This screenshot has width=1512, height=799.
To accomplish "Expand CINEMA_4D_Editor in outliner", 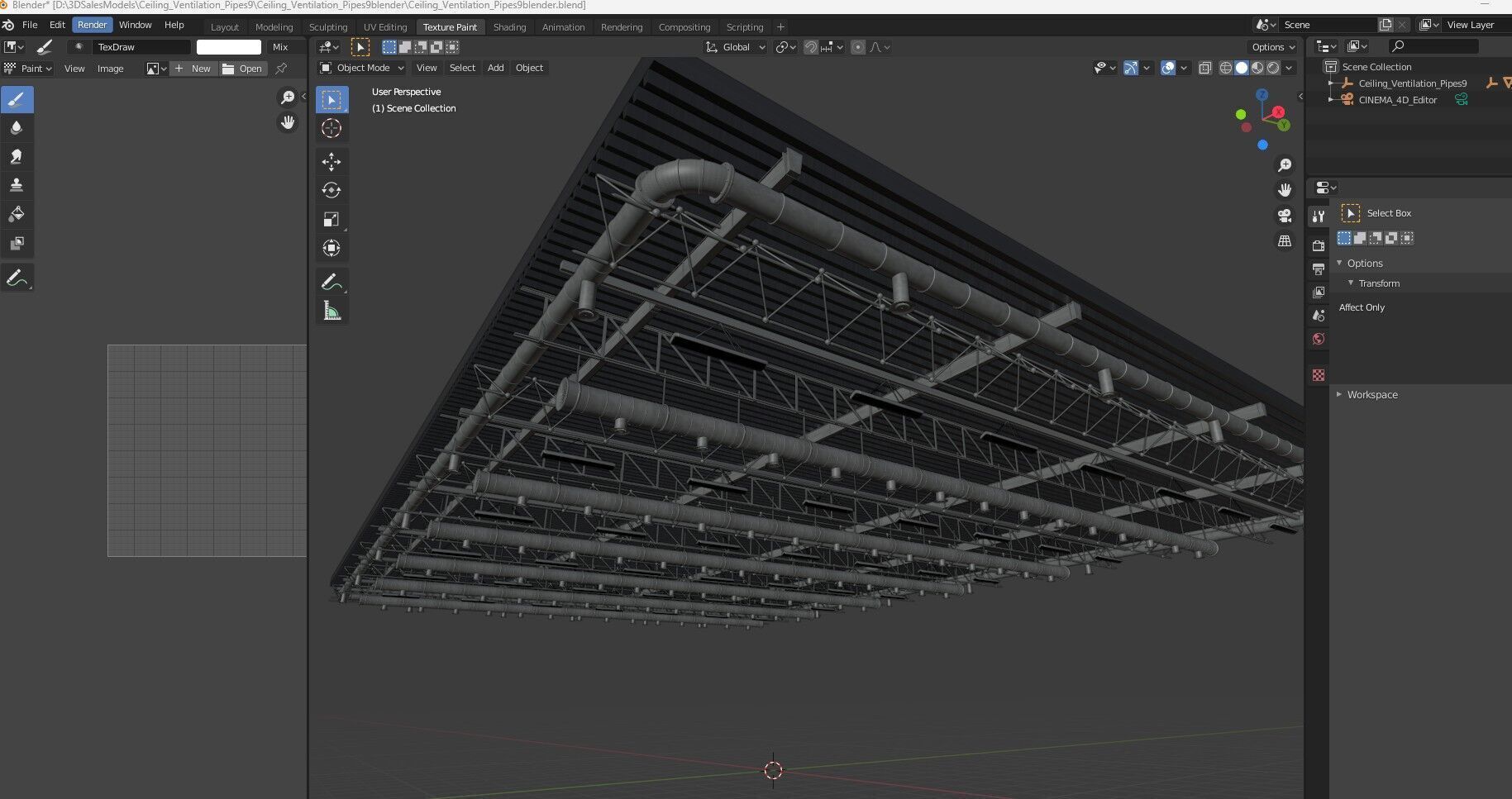I will 1331,100.
